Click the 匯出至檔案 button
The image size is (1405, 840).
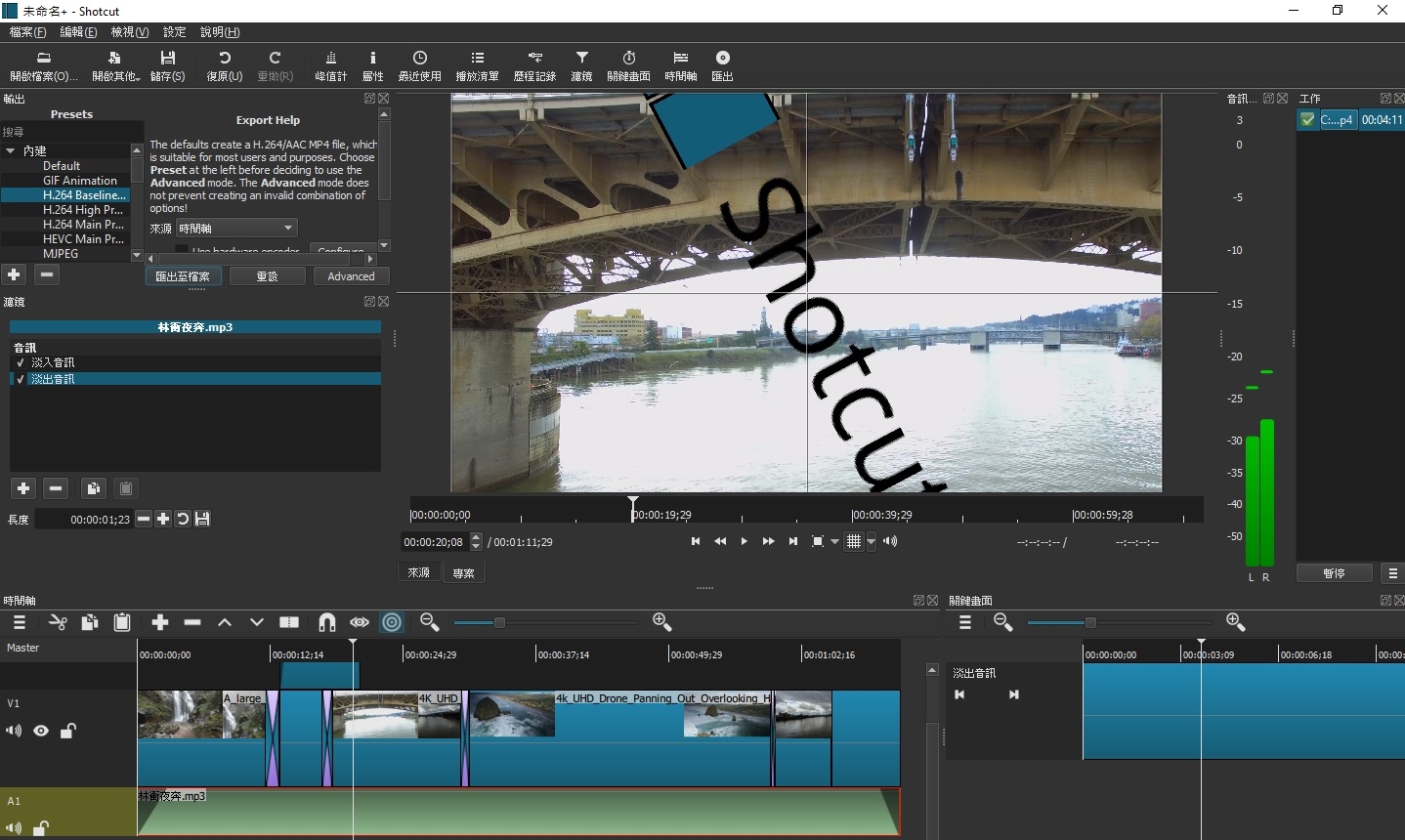click(183, 276)
